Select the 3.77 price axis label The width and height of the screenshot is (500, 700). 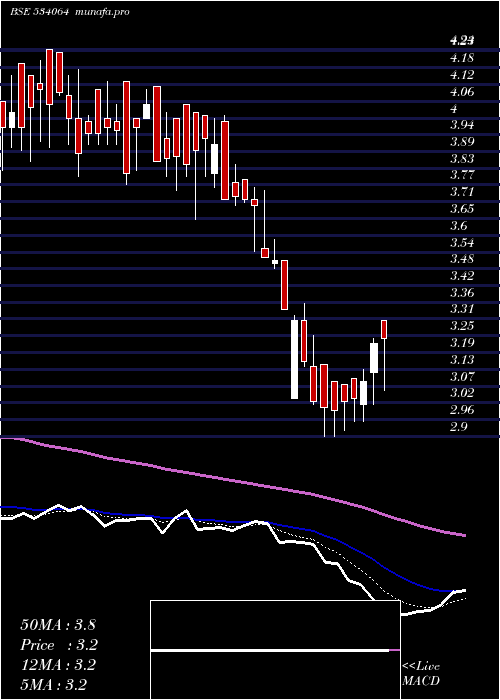point(462,175)
